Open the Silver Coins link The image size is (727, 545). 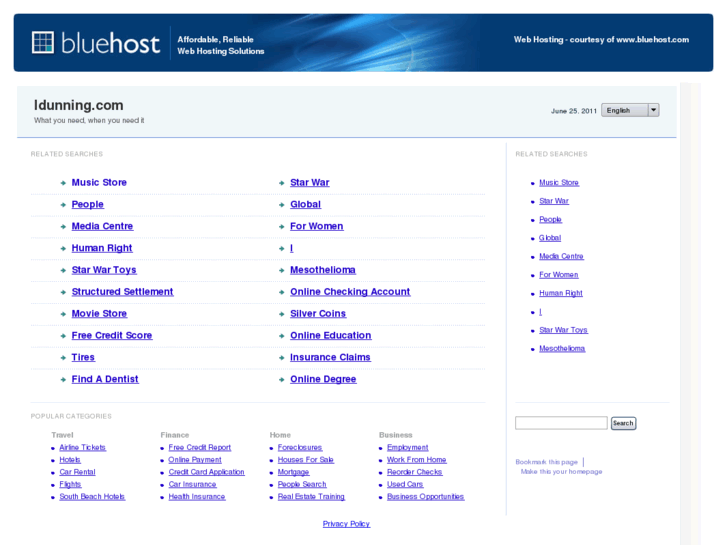coord(318,314)
